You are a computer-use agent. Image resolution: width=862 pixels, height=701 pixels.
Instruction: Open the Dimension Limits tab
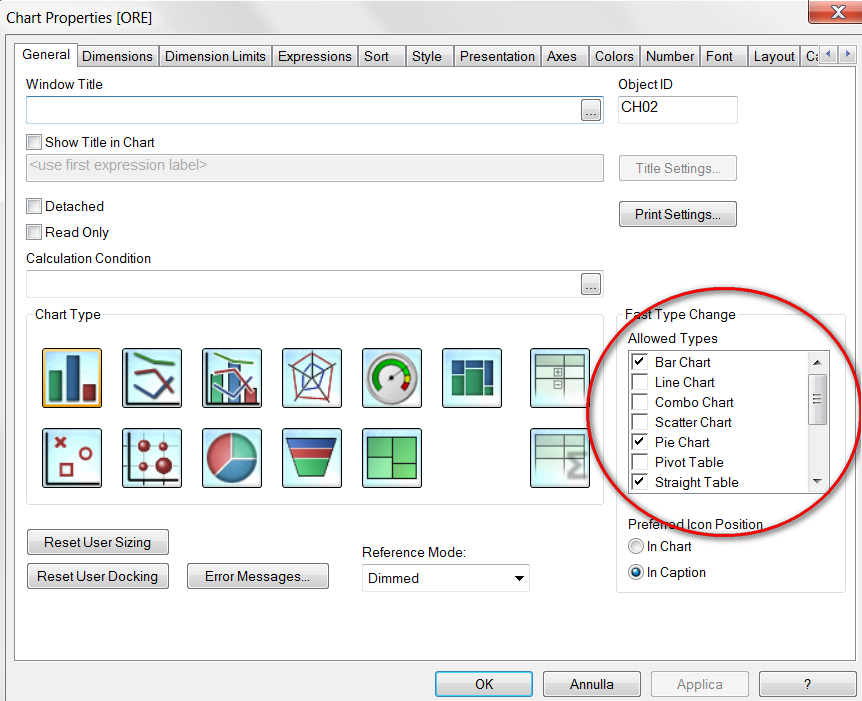tap(215, 56)
